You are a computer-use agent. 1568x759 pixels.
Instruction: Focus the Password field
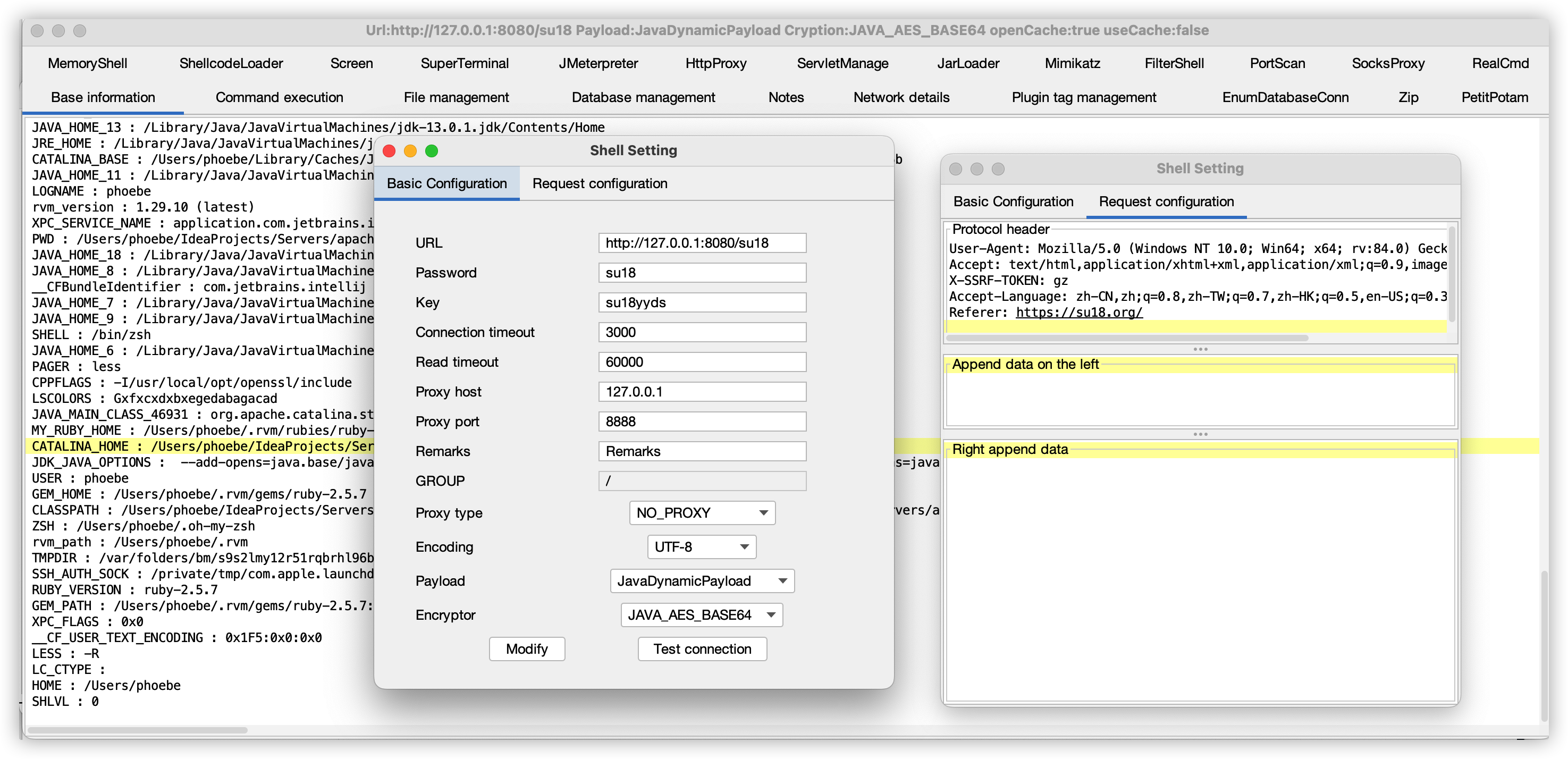(702, 273)
